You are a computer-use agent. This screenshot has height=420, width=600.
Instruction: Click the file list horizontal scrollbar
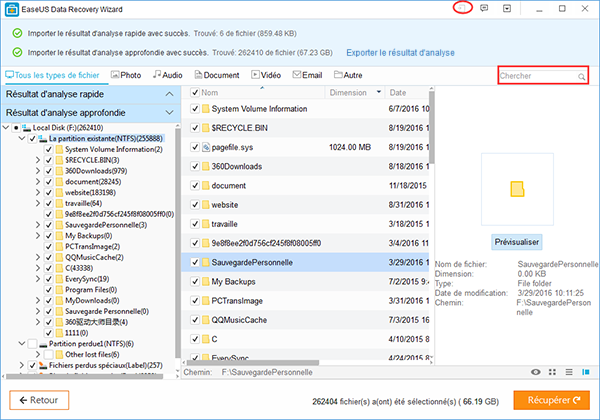pos(253,362)
